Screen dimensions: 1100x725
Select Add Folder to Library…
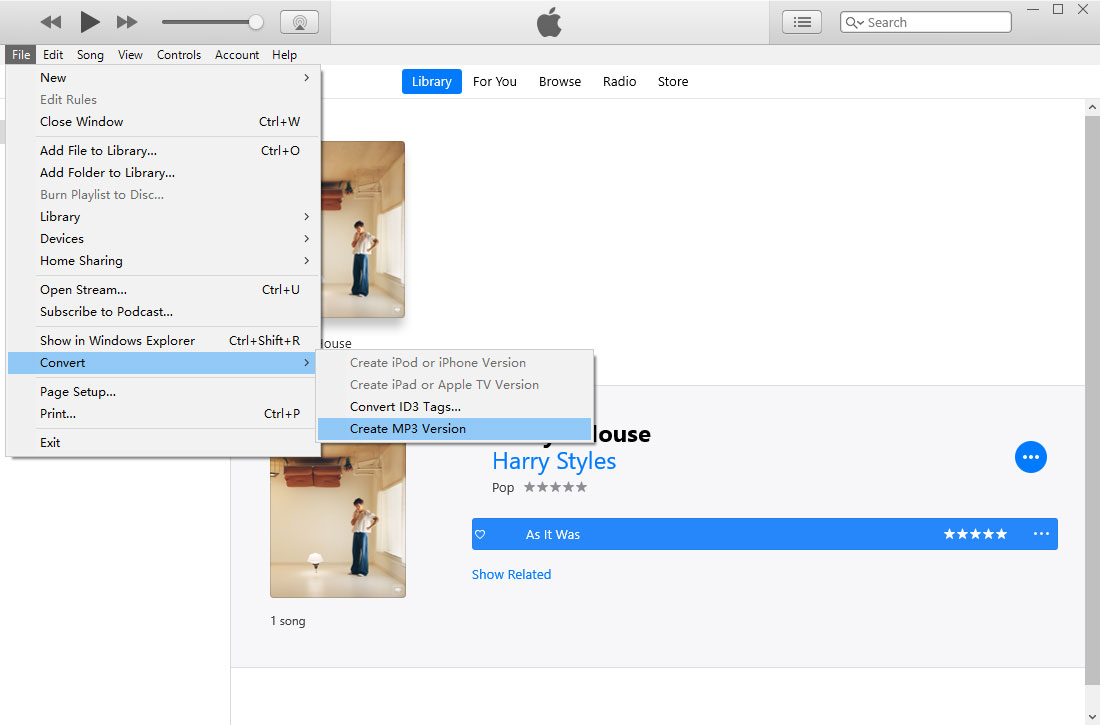[x=163, y=173]
